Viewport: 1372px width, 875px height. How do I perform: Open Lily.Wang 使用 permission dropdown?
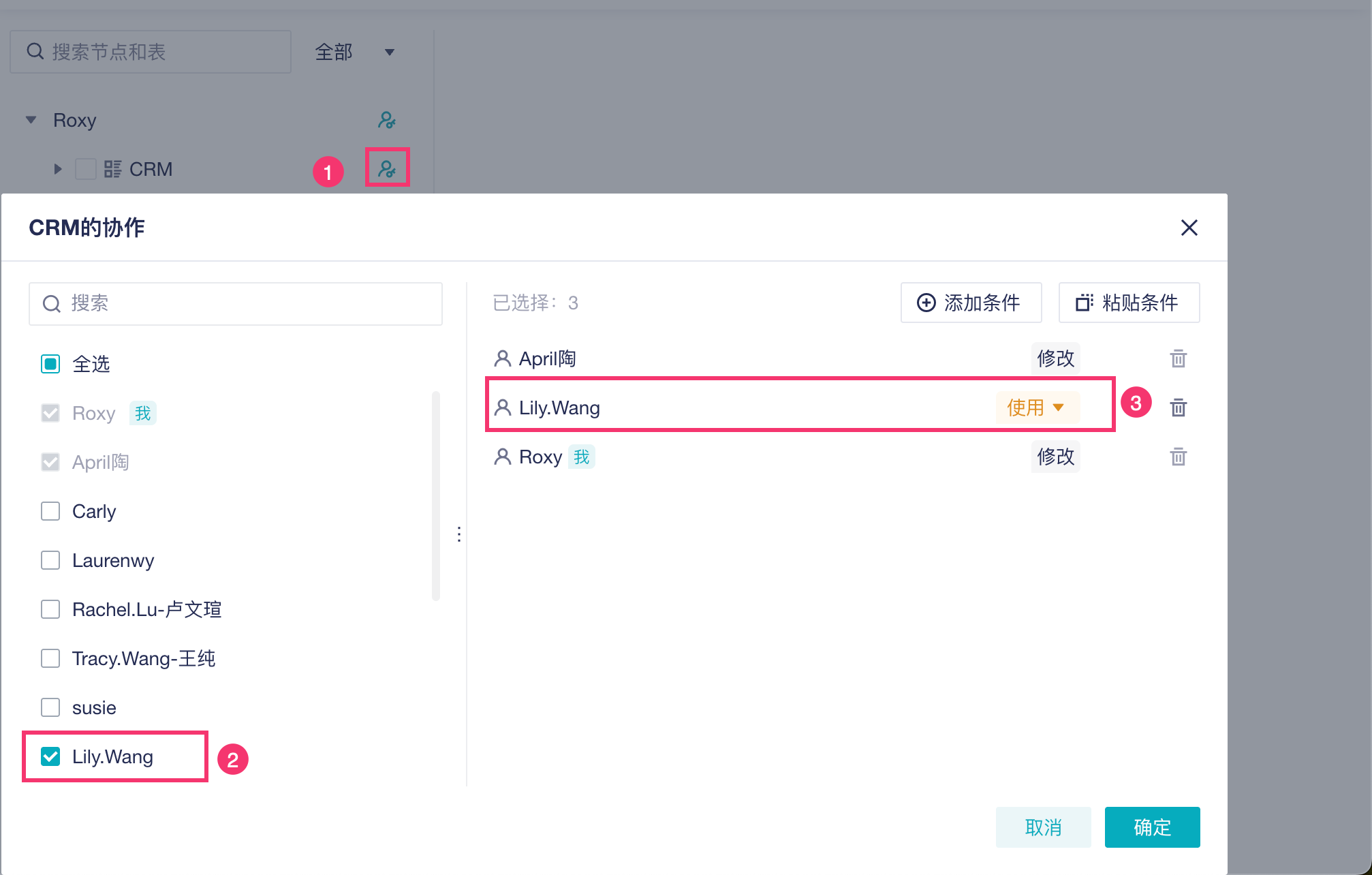pyautogui.click(x=1035, y=408)
